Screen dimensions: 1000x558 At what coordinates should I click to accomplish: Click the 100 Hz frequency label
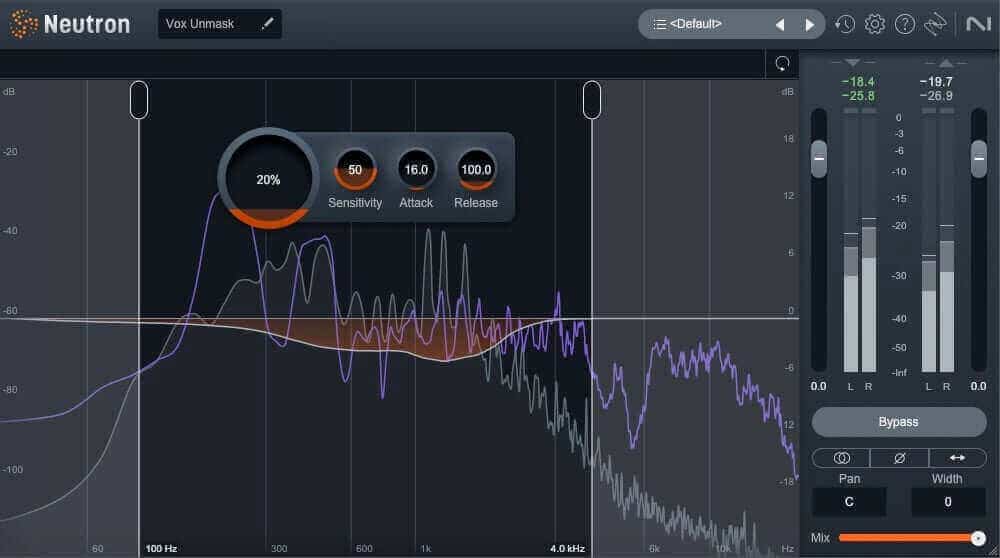161,548
